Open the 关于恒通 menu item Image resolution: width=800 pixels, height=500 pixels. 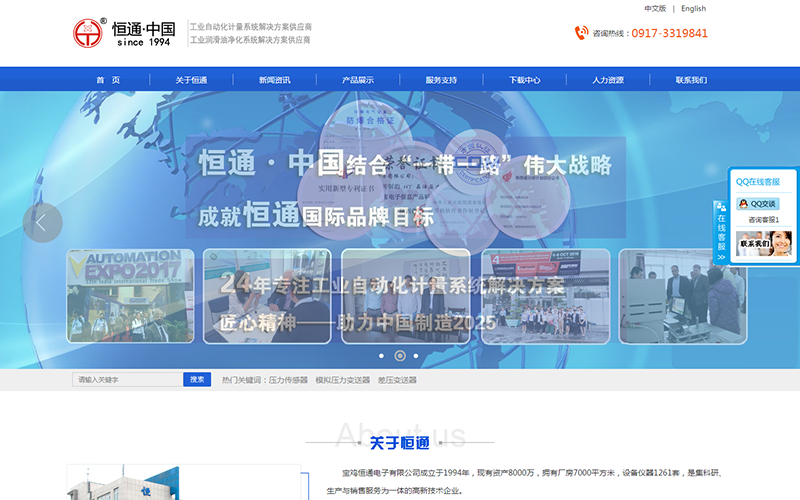(191, 80)
